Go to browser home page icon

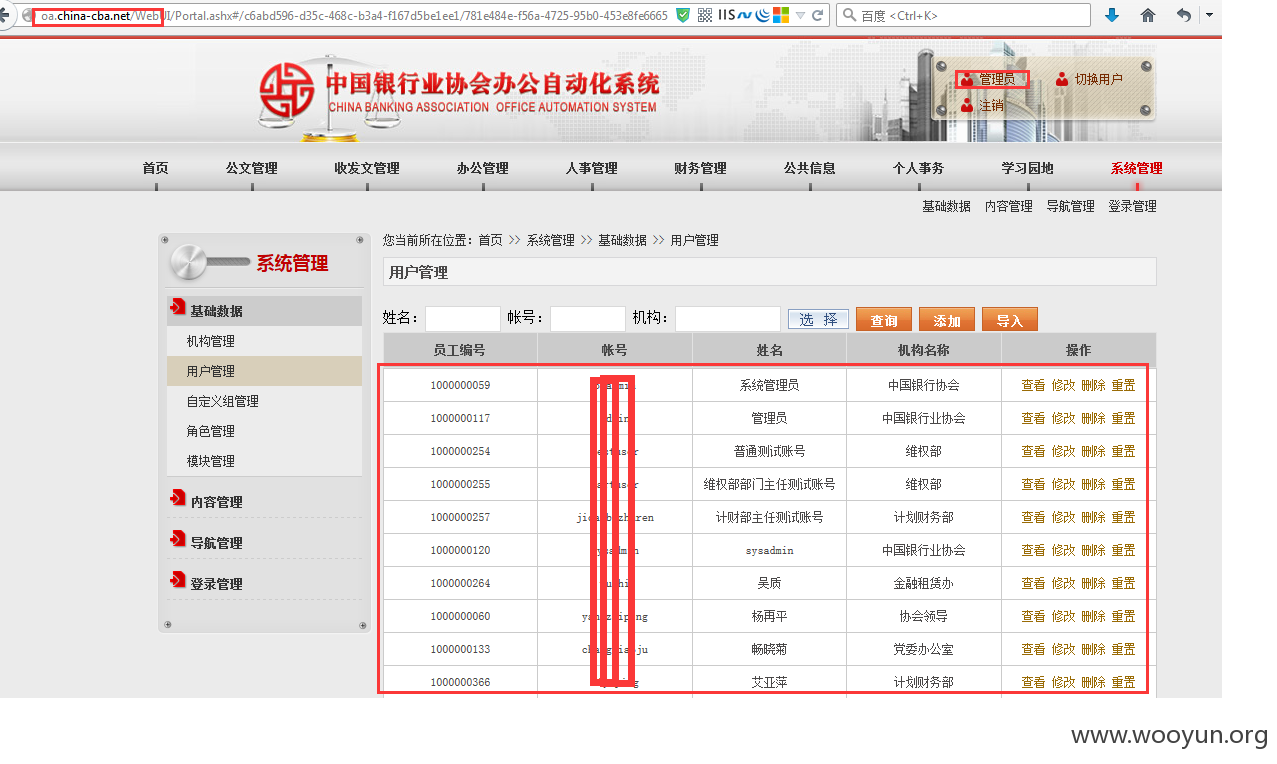coord(1148,15)
